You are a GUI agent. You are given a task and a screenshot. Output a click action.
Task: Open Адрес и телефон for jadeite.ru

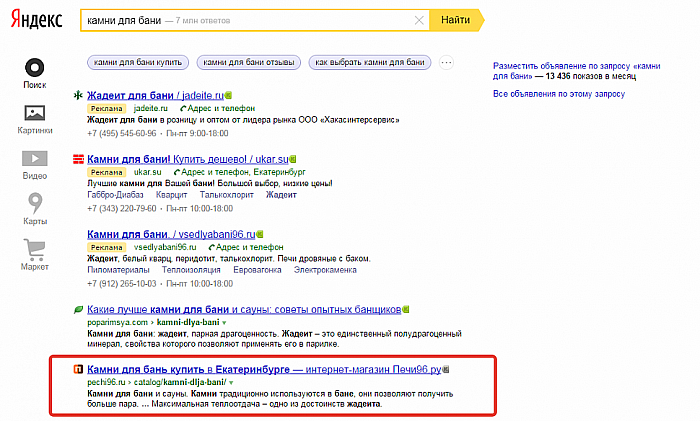pos(217,108)
